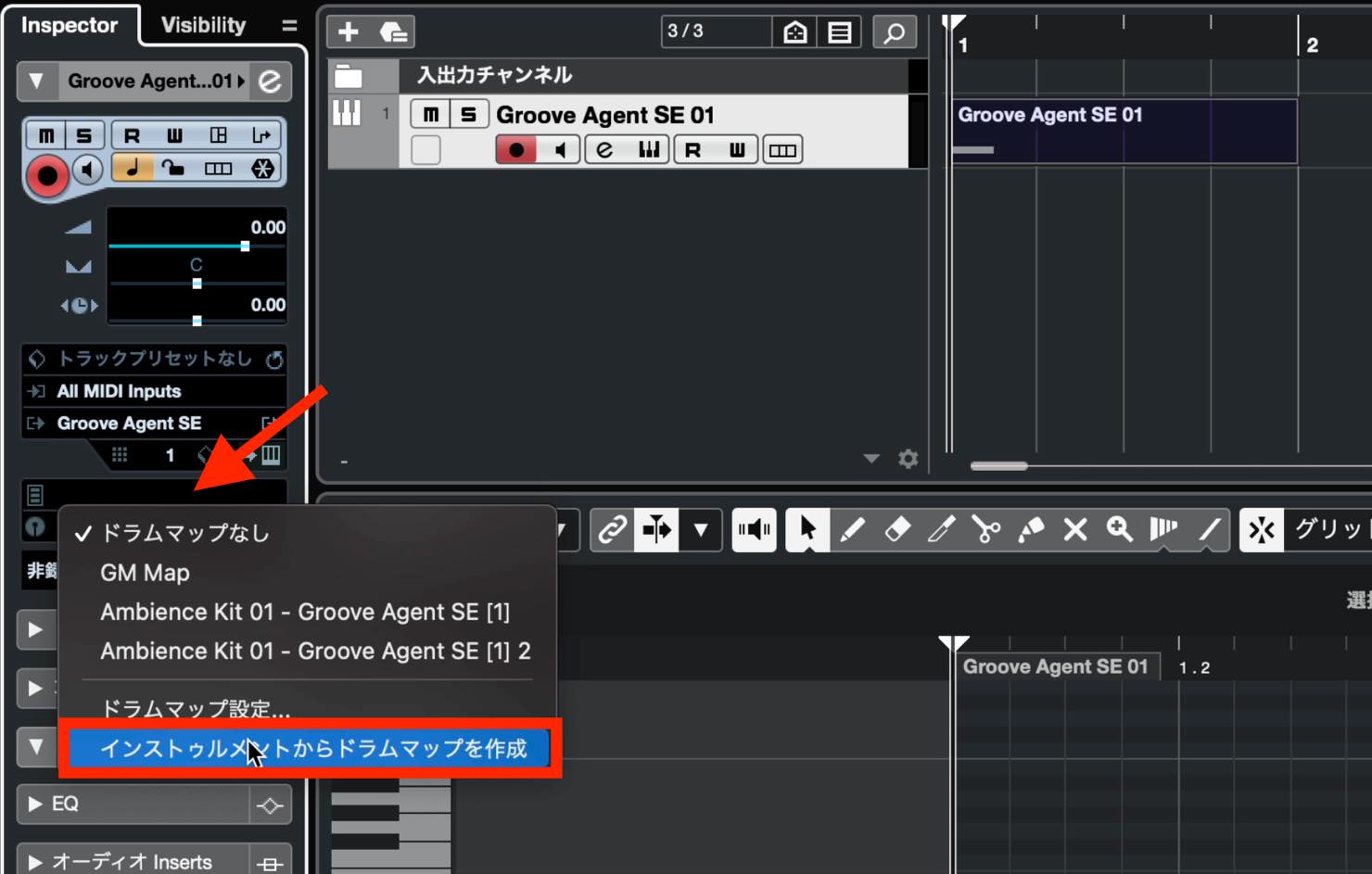This screenshot has width=1372, height=874.
Task: Record-enable Groove Agent SE 01 in track list
Action: (516, 149)
